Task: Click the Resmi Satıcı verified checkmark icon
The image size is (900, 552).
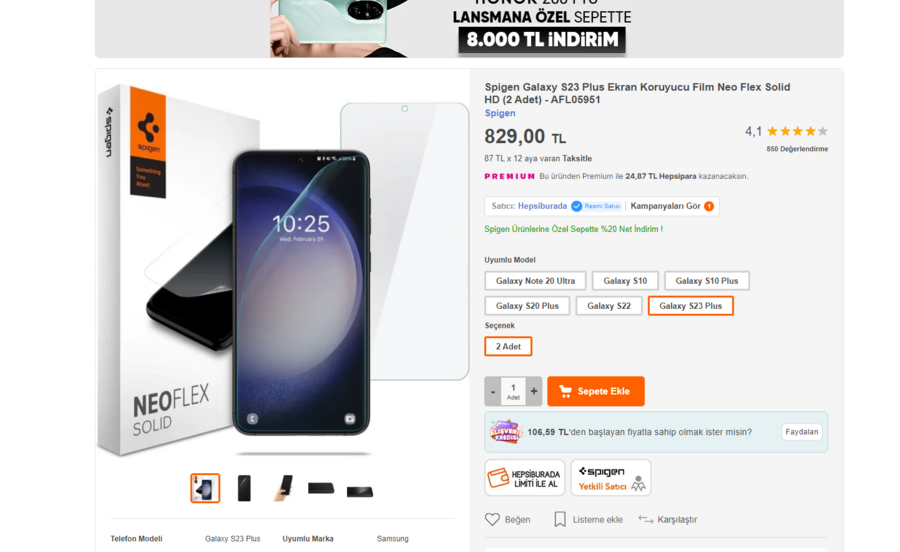Action: point(577,206)
